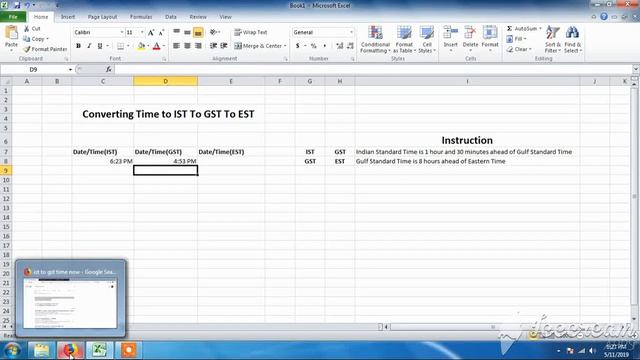Open Find & Select menu
This screenshot has height=360, width=640.
pyautogui.click(x=573, y=39)
